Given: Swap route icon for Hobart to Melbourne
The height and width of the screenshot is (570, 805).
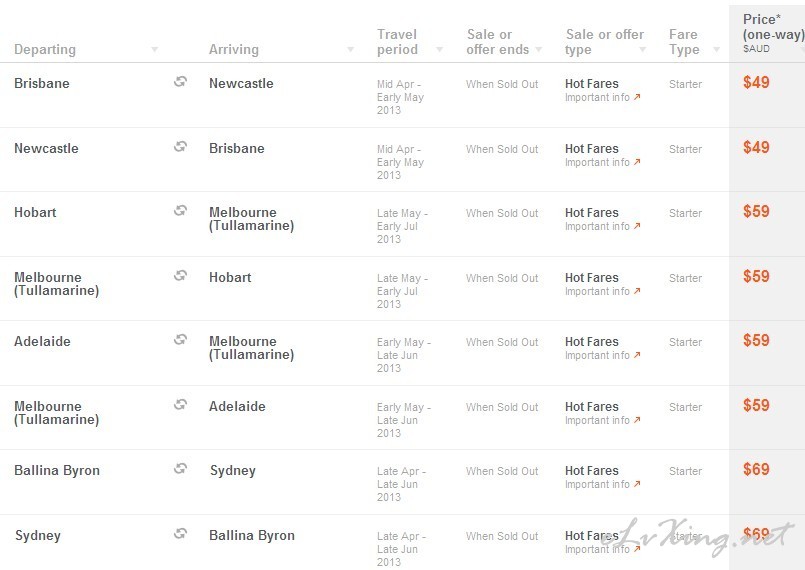Looking at the screenshot, I should pyautogui.click(x=180, y=210).
